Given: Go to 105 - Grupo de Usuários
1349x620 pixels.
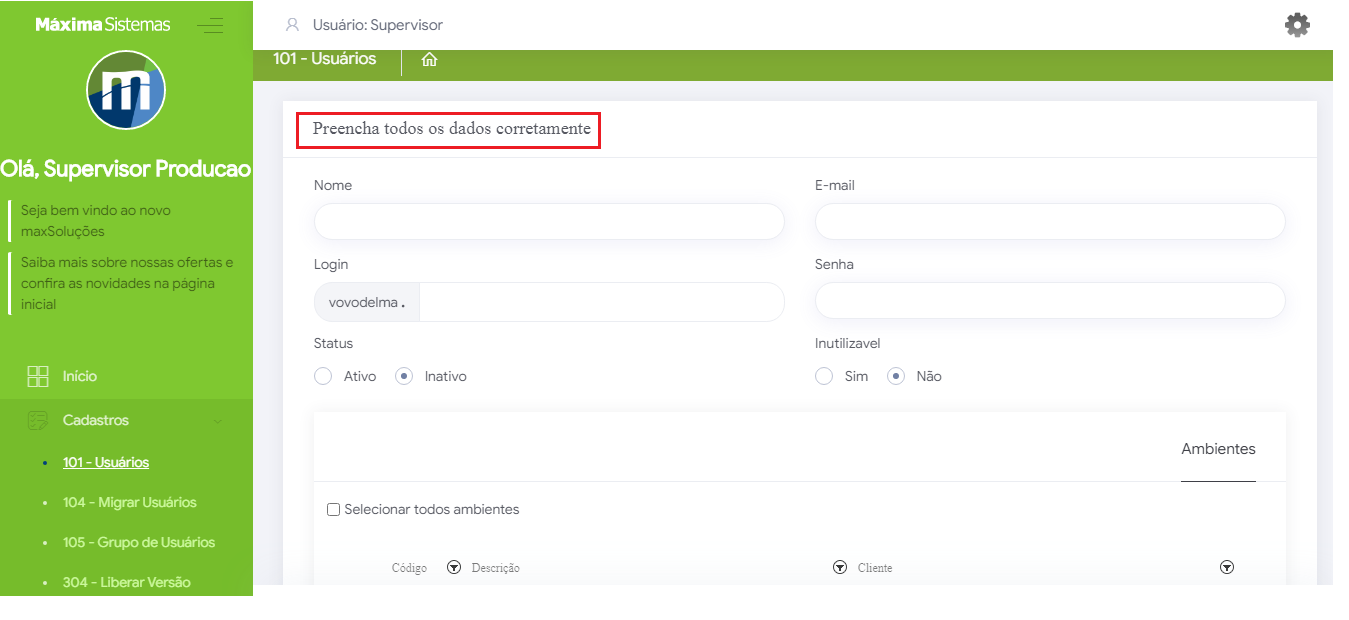Looking at the screenshot, I should point(138,542).
